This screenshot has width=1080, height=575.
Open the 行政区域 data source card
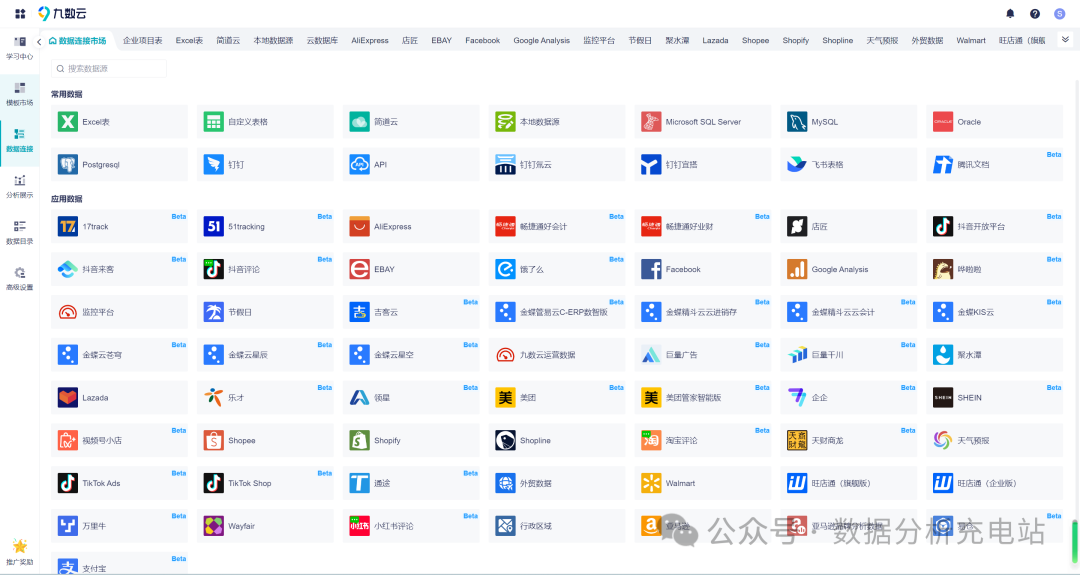pyautogui.click(x=557, y=525)
